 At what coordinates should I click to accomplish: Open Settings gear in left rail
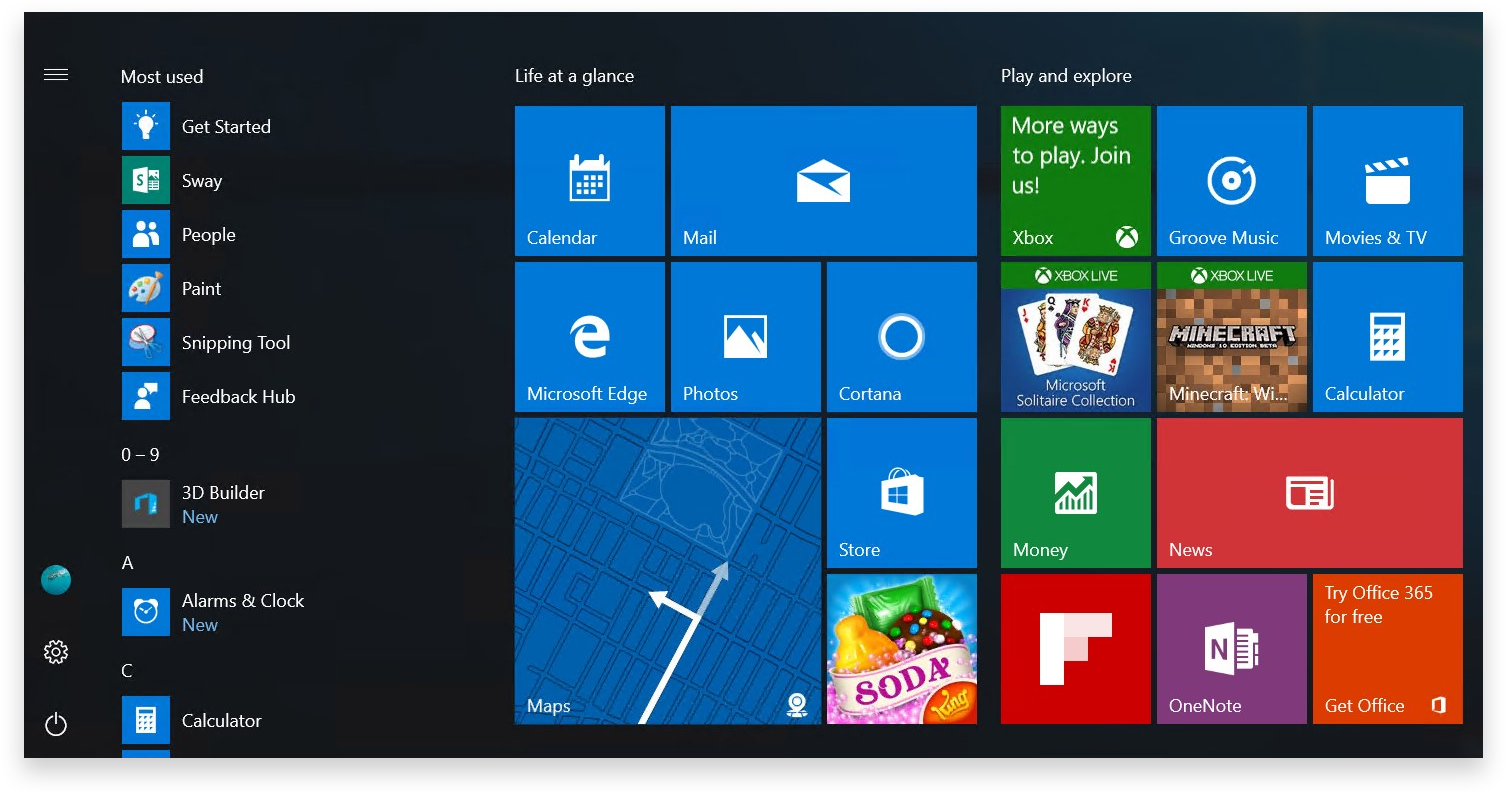(x=56, y=652)
